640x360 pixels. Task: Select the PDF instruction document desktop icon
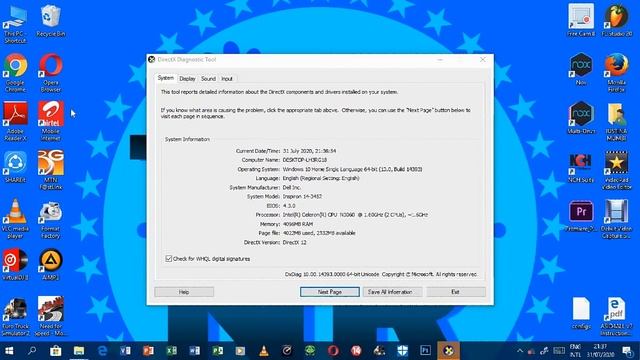[617, 317]
